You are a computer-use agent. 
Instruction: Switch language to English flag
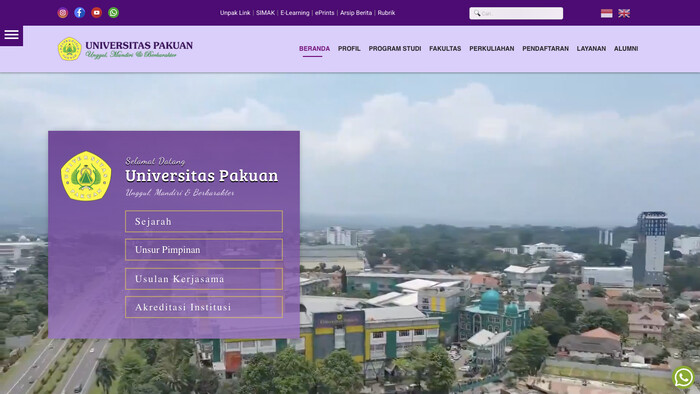click(x=624, y=13)
